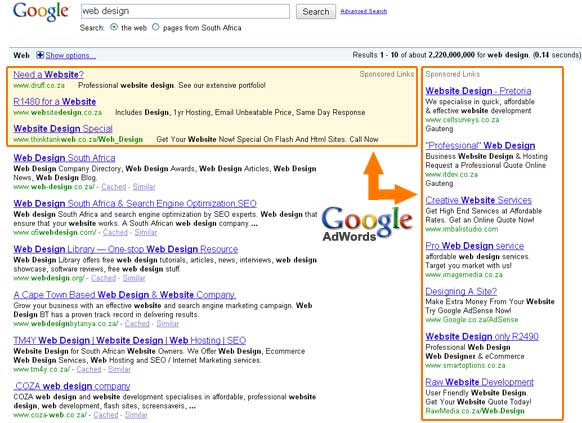Open the 'Website Design Special' ad
The image size is (582, 423).
[x=63, y=128]
